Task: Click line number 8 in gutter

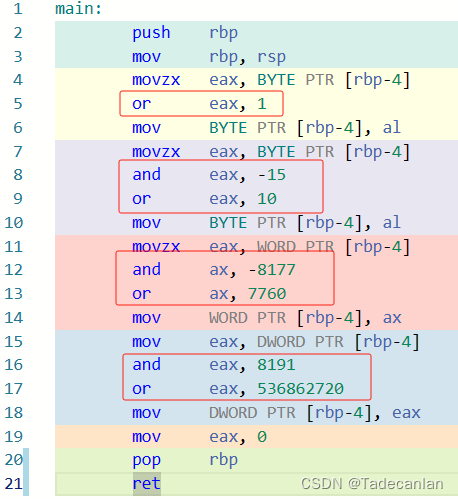Action: 18,175
